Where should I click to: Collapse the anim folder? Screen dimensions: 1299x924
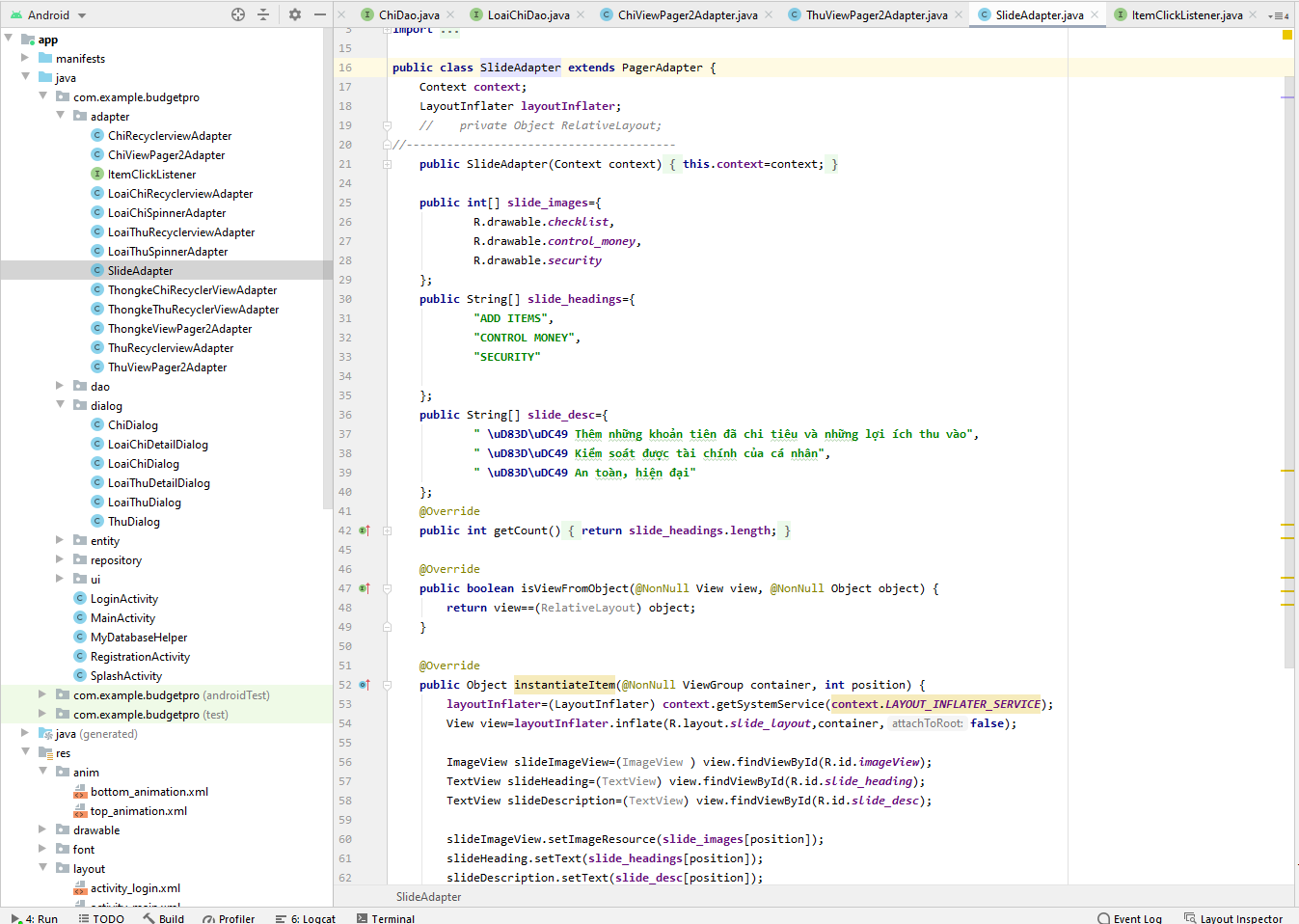43,772
